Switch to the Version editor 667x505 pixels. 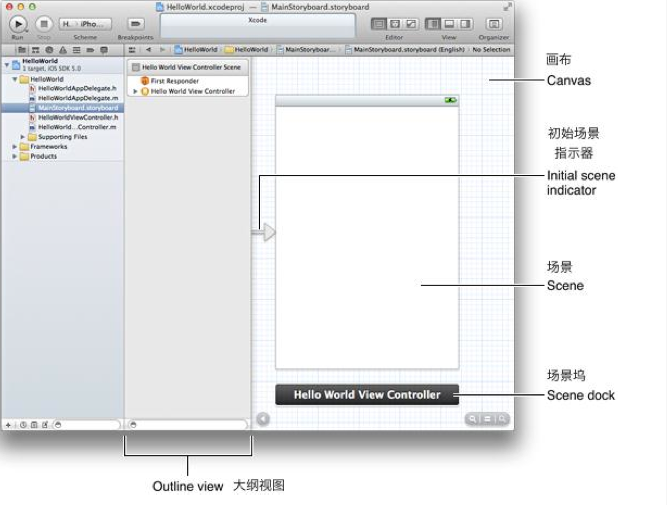(x=411, y=24)
